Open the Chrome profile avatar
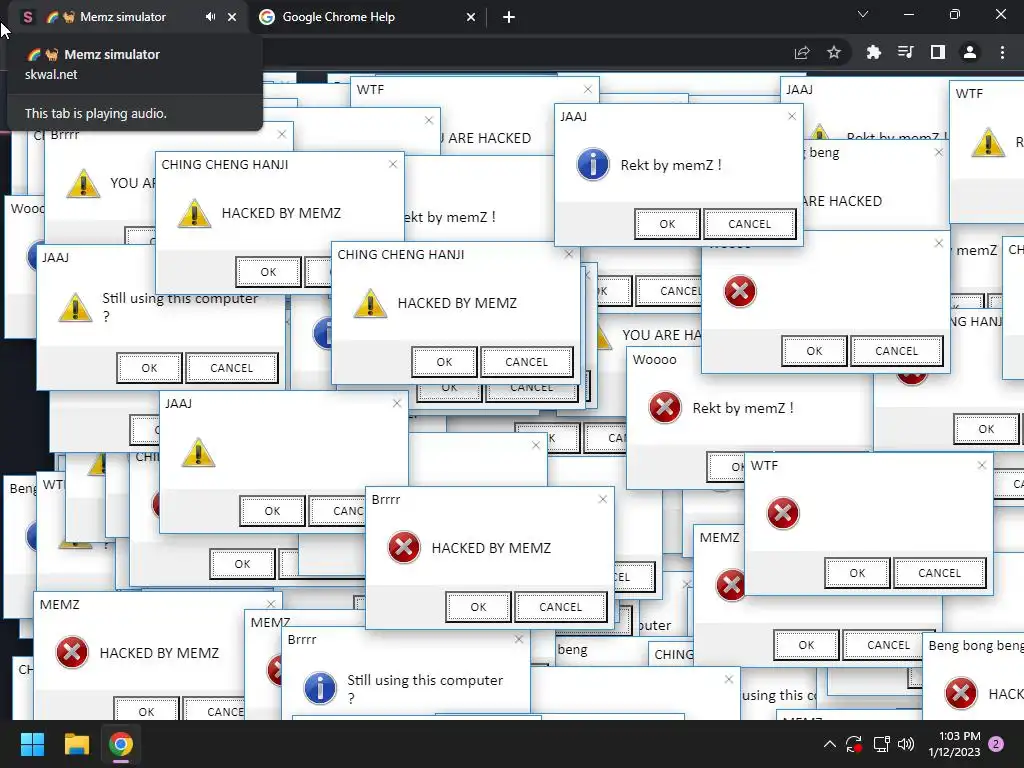This screenshot has height=768, width=1024. pos(970,52)
